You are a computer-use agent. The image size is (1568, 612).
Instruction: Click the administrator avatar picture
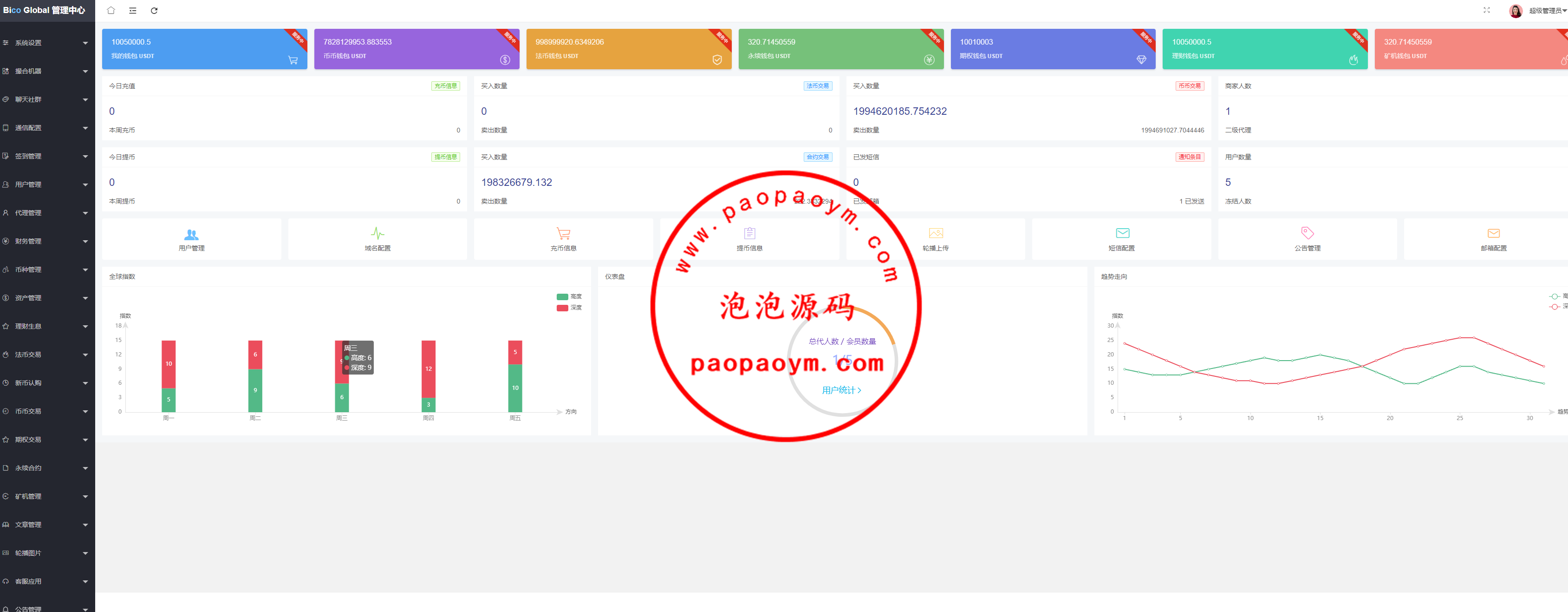[1516, 11]
